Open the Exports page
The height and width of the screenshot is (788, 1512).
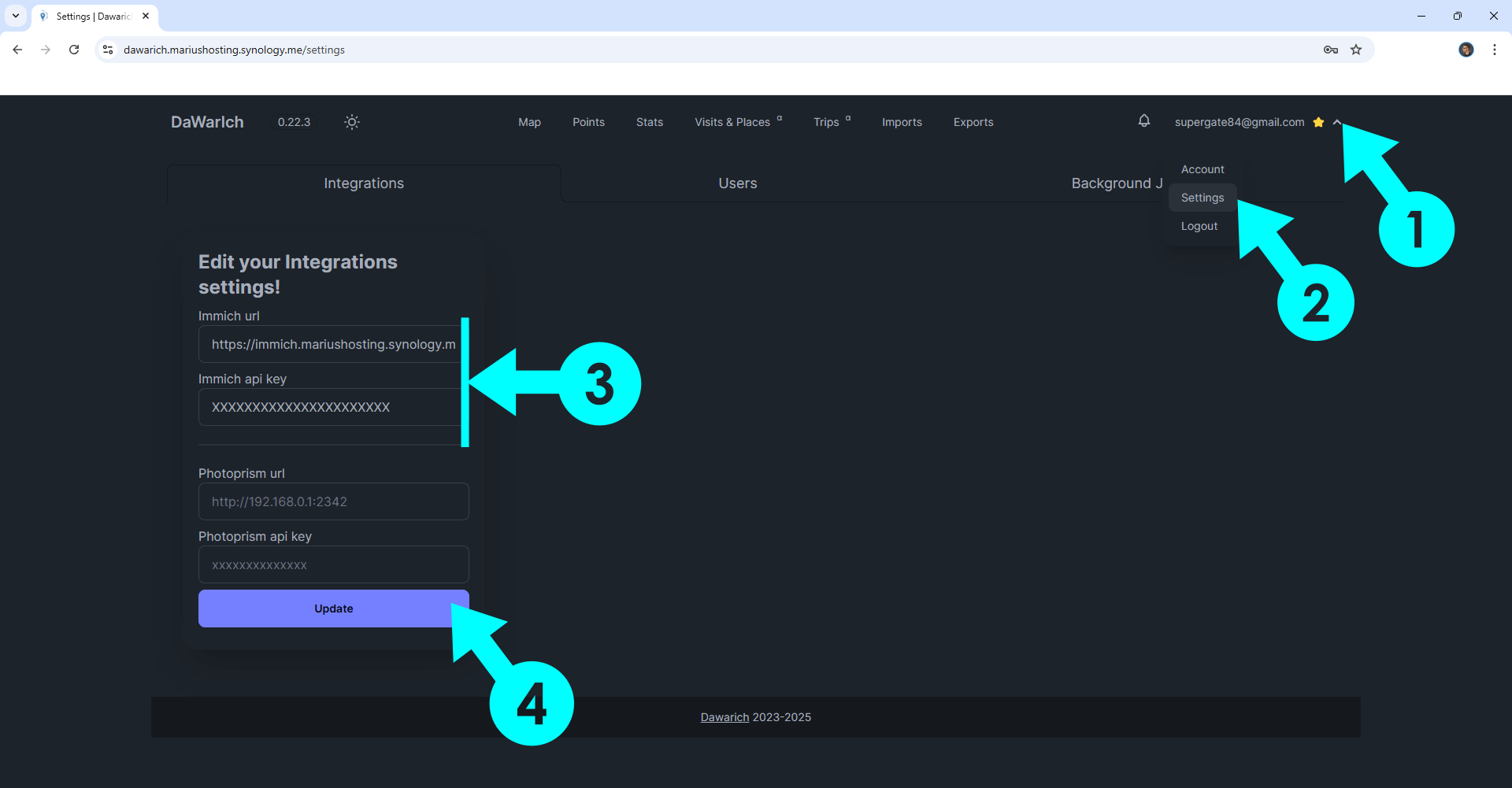(973, 122)
